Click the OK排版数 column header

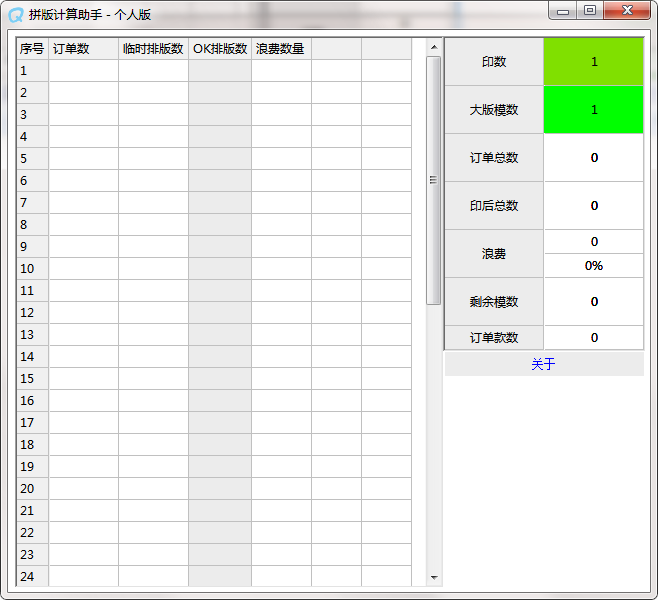click(x=220, y=49)
